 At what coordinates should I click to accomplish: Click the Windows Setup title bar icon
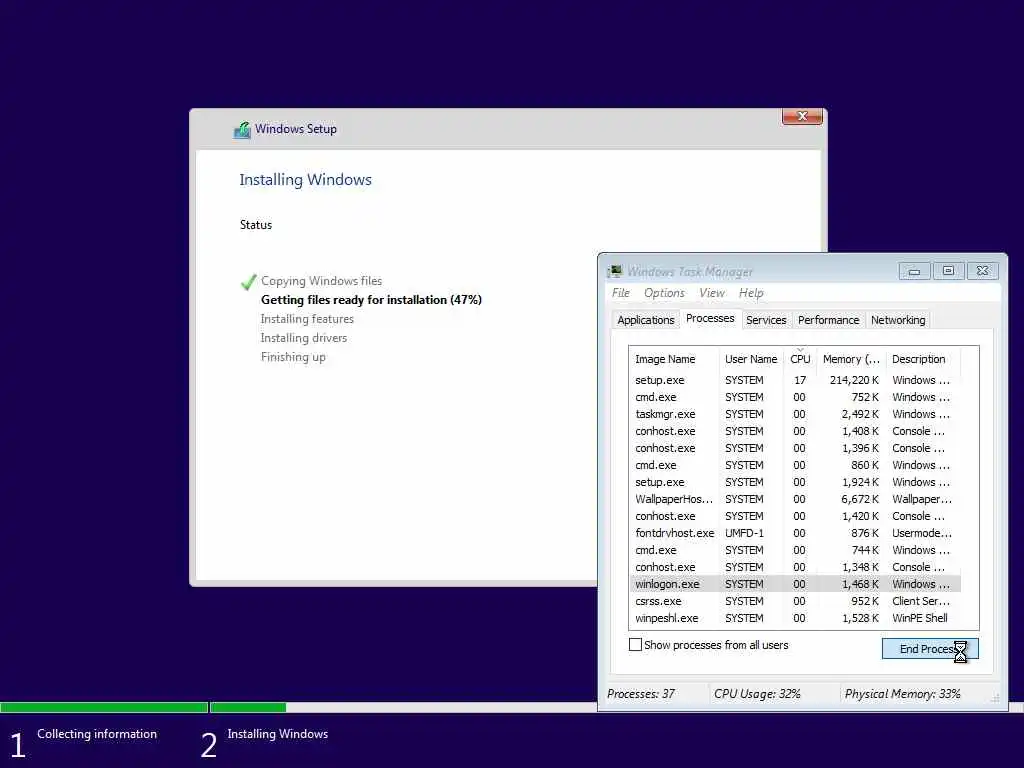[242, 129]
